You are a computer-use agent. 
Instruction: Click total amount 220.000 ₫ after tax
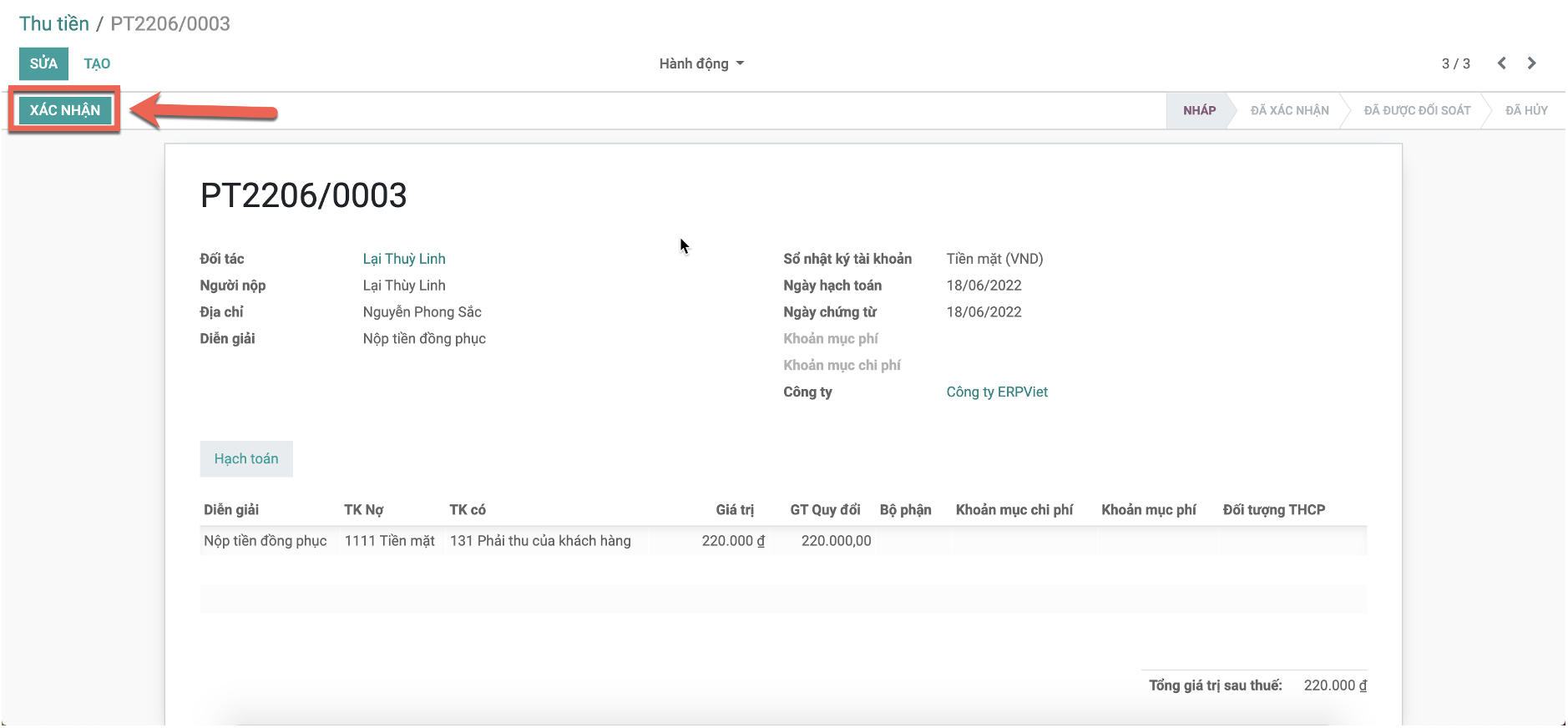pos(1335,685)
